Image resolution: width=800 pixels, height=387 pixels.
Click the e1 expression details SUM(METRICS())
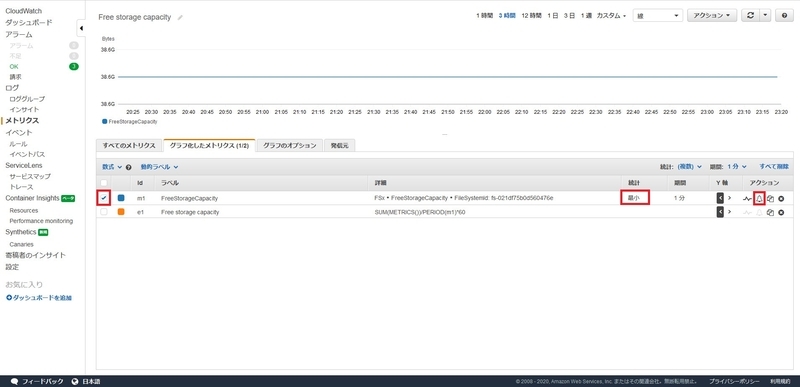click(x=419, y=212)
